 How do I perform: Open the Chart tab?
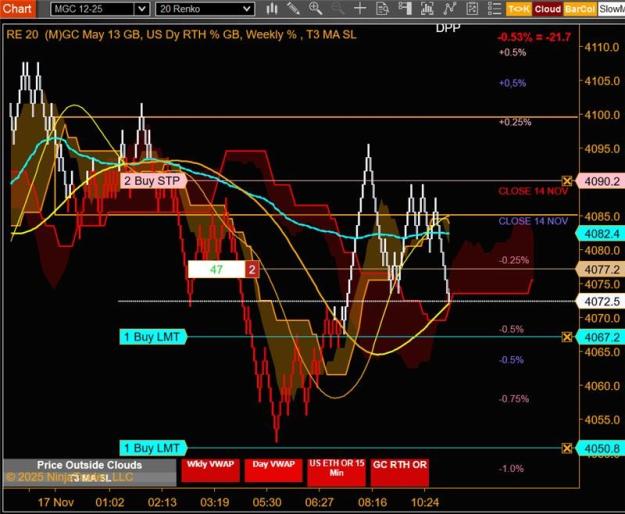tap(18, 8)
